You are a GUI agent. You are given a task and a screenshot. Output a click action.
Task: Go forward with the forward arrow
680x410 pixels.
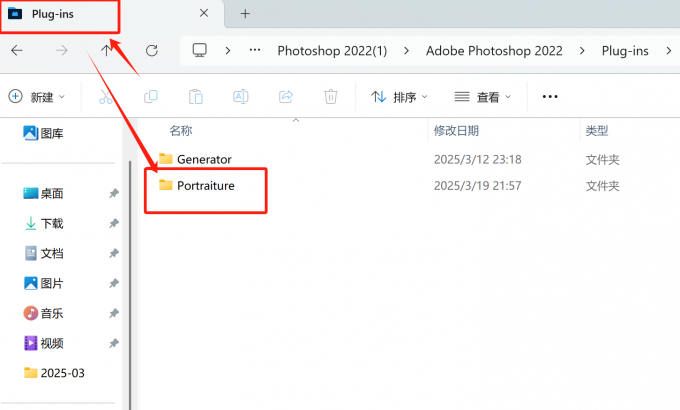[62, 51]
